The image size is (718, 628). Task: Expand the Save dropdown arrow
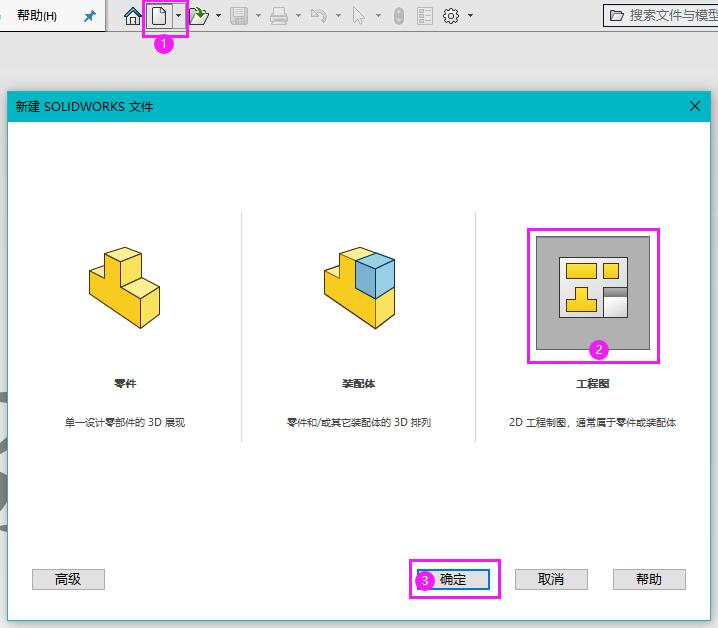click(258, 16)
